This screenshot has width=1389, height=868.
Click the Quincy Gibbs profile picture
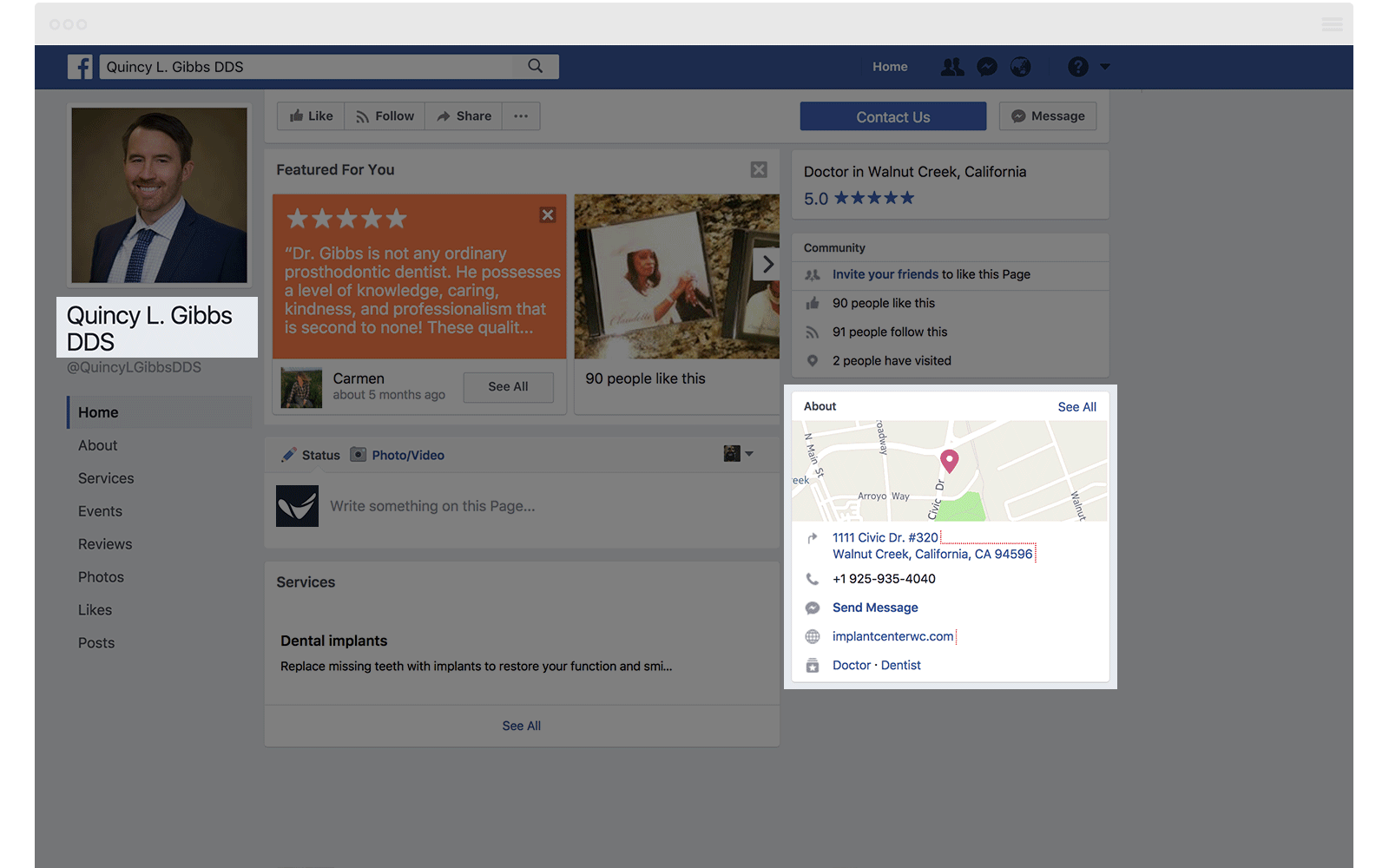tap(159, 195)
